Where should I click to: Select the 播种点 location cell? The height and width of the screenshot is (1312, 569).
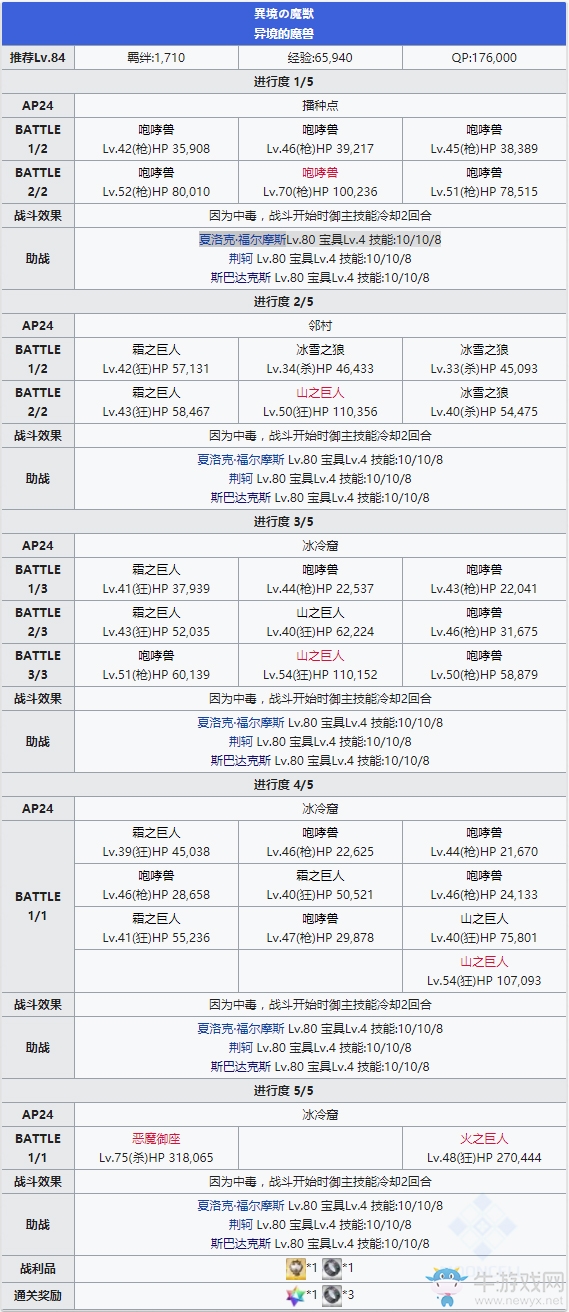(x=320, y=104)
